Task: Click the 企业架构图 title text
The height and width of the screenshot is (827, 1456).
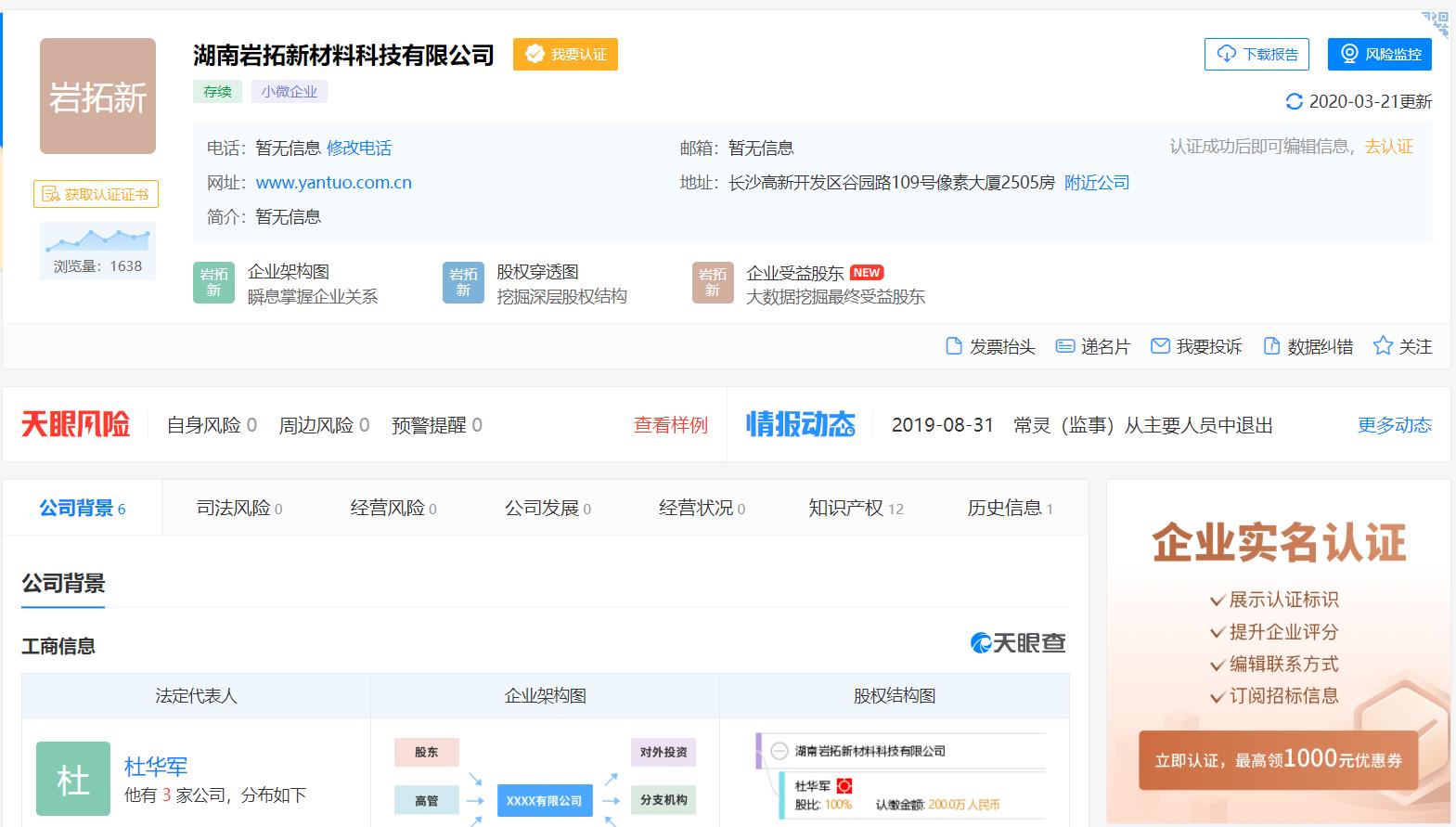Action: (x=289, y=272)
